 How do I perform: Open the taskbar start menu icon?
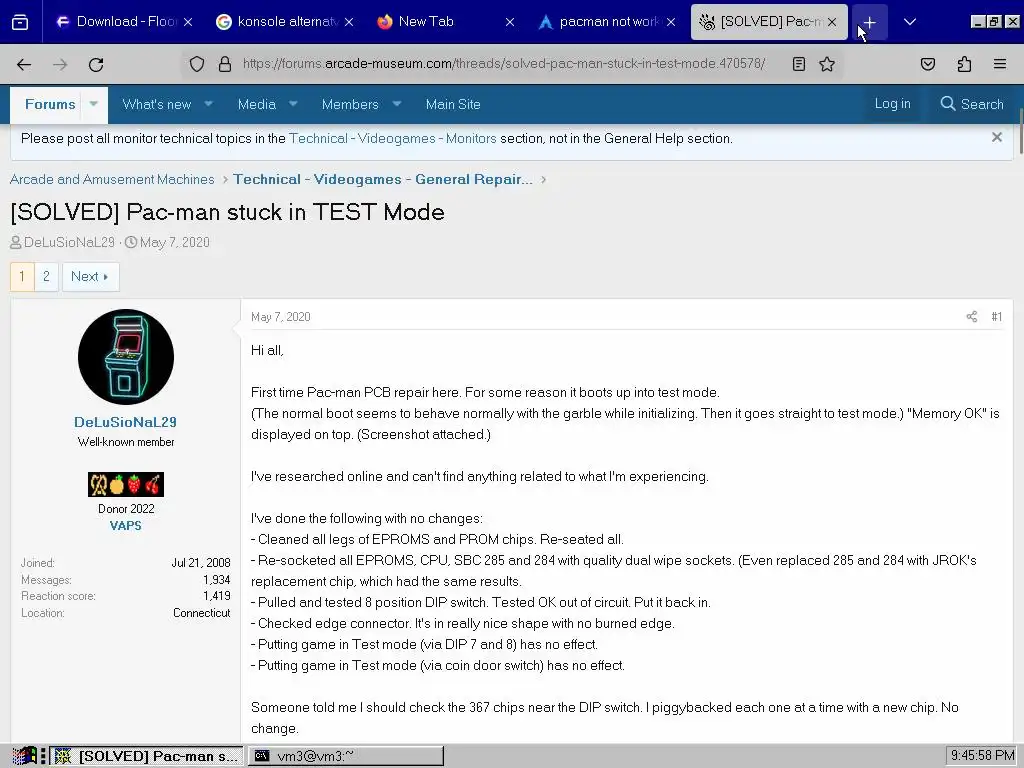click(24, 756)
